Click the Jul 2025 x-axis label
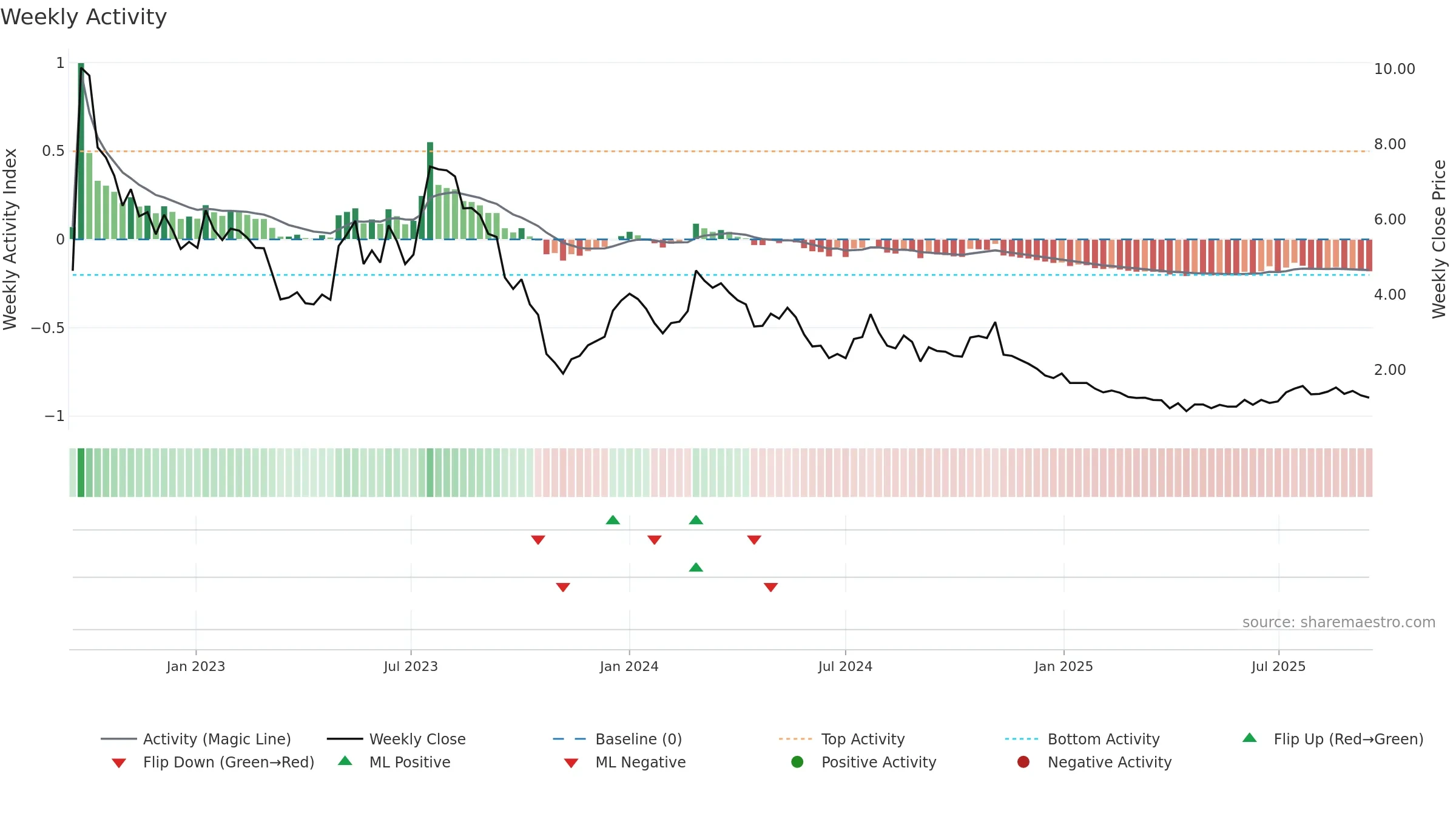Image resolution: width=1456 pixels, height=819 pixels. pyautogui.click(x=1278, y=667)
